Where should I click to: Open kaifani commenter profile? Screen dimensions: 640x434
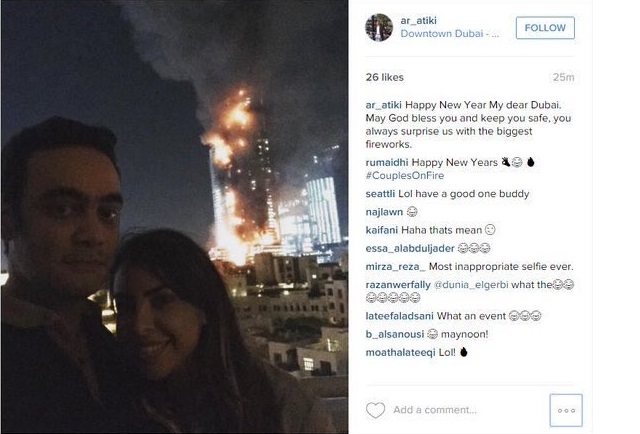pos(381,230)
